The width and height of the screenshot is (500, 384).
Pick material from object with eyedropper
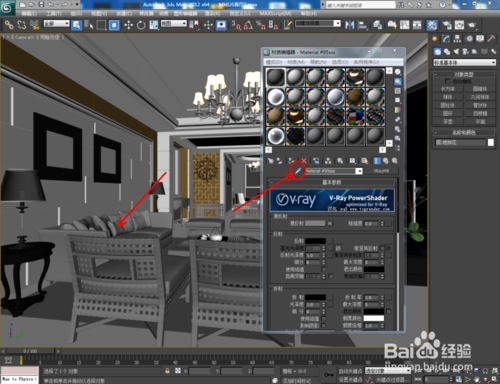(298, 171)
